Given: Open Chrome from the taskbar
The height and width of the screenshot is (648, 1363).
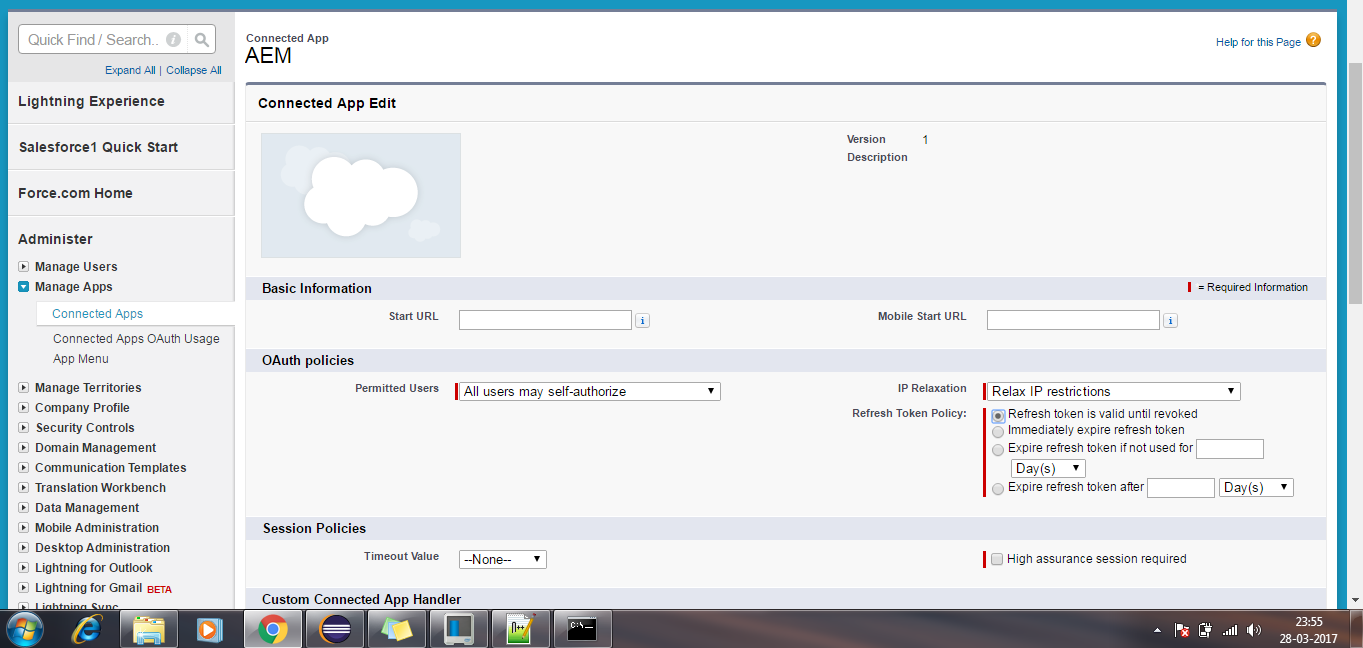Looking at the screenshot, I should tap(272, 629).
